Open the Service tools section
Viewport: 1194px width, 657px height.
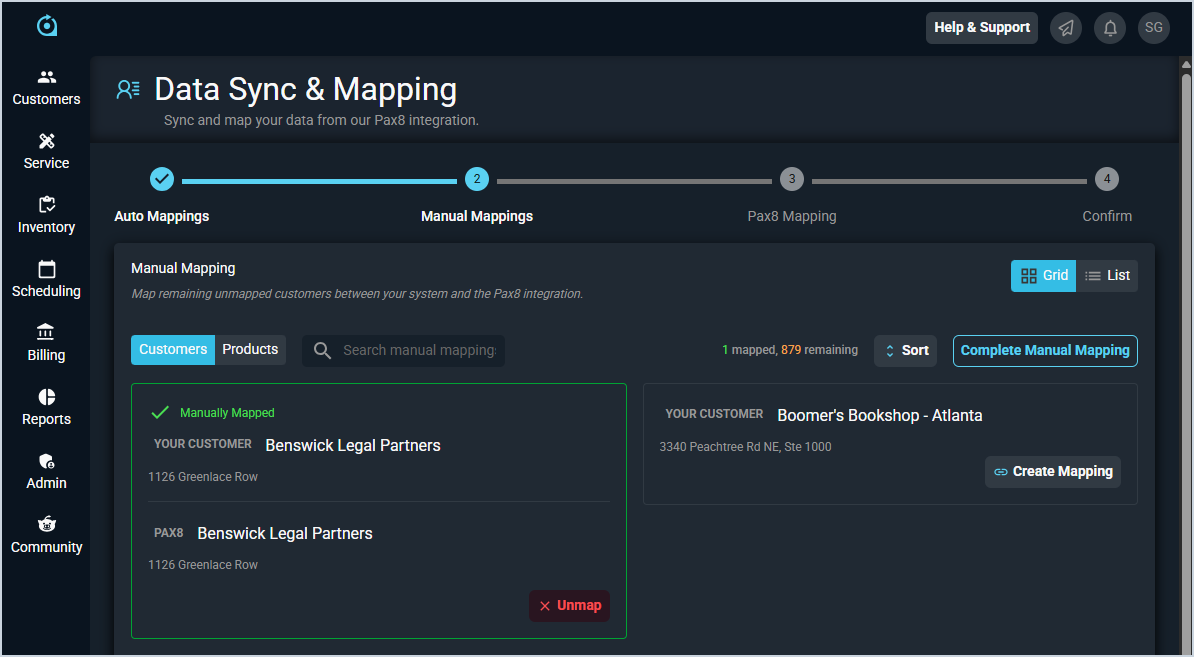(46, 151)
